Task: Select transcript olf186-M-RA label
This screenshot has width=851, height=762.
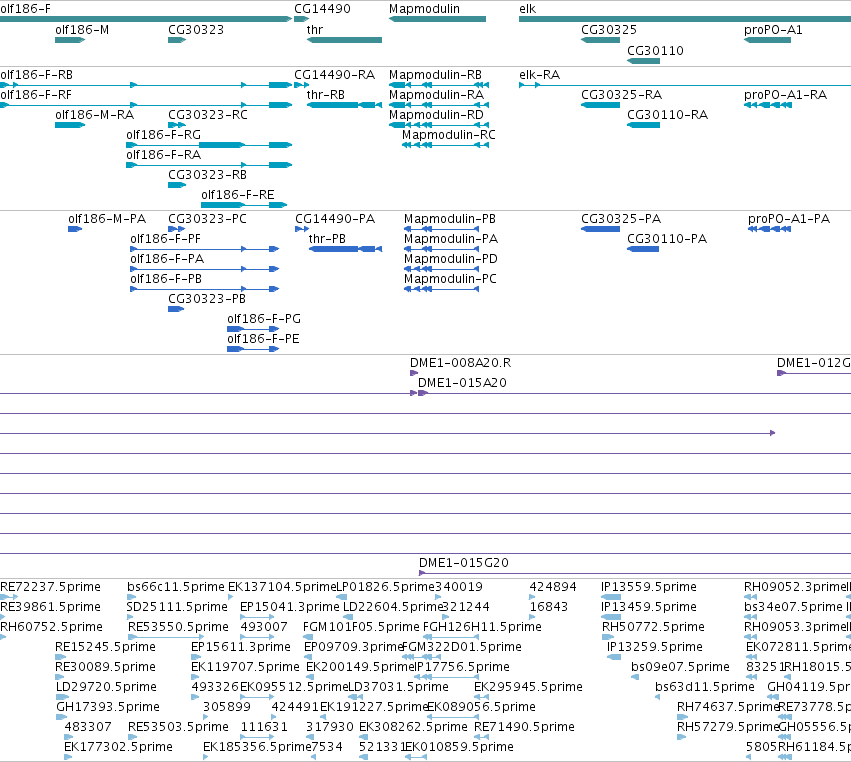Action: point(94,115)
